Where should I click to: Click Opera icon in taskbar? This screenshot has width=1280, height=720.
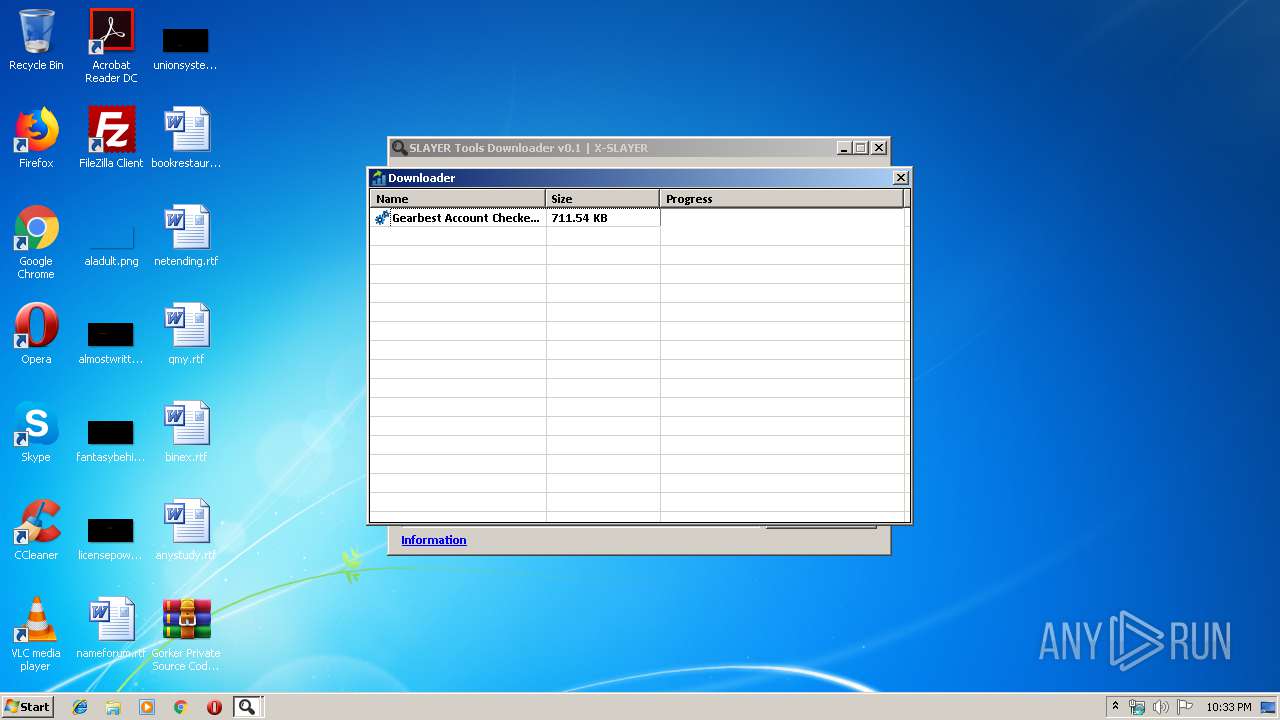(x=214, y=707)
